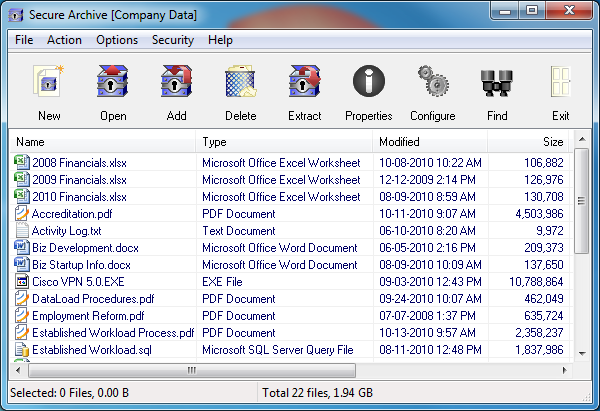
Task: Click the Text Document type cell
Action: coord(239,231)
